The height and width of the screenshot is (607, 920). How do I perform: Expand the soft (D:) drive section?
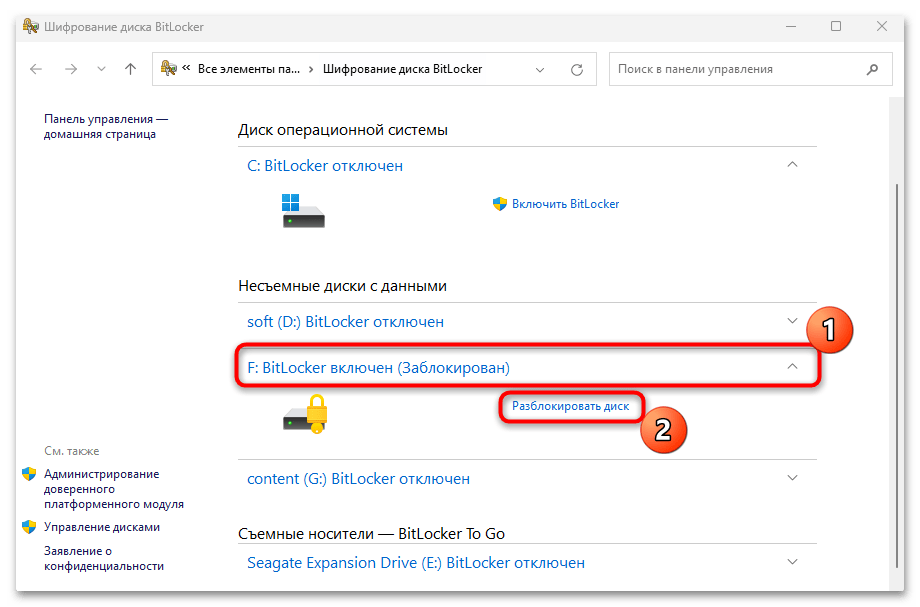coord(793,321)
